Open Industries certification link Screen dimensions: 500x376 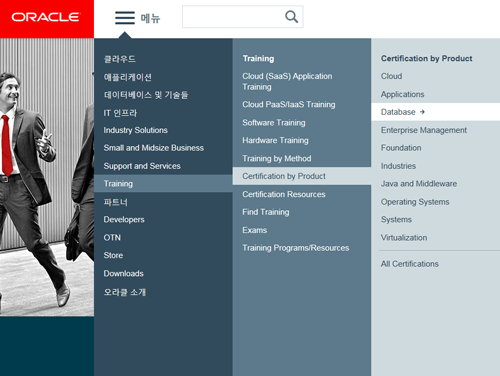pyautogui.click(x=398, y=166)
